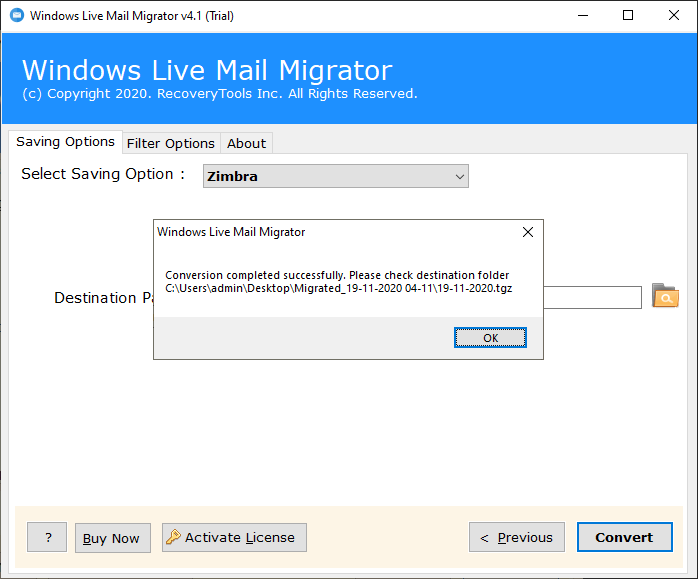This screenshot has height=579, width=698.
Task: Click the Destination Path input field
Action: pyautogui.click(x=592, y=297)
